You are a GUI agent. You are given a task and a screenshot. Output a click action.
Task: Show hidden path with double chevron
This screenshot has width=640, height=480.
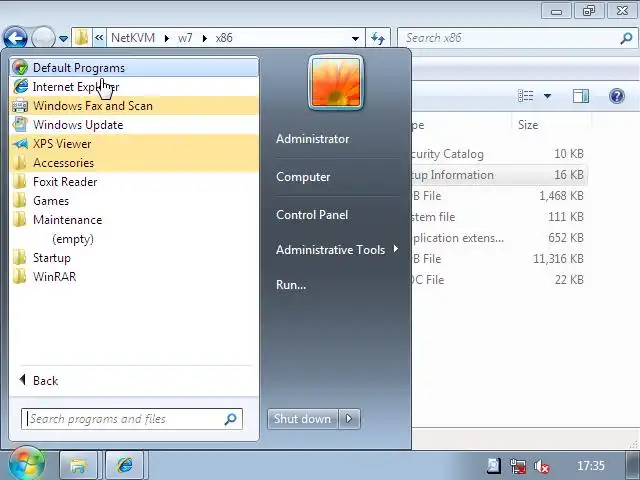[99, 38]
